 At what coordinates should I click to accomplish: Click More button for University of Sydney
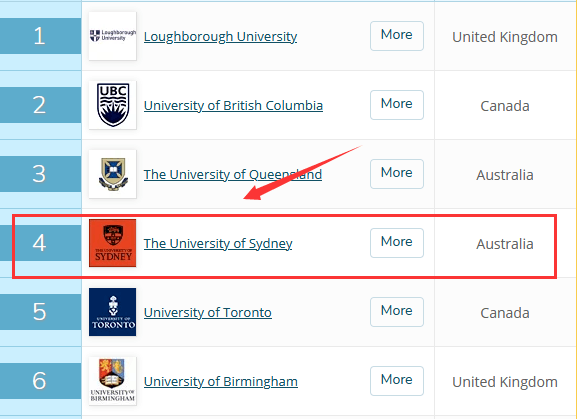pyautogui.click(x=397, y=243)
